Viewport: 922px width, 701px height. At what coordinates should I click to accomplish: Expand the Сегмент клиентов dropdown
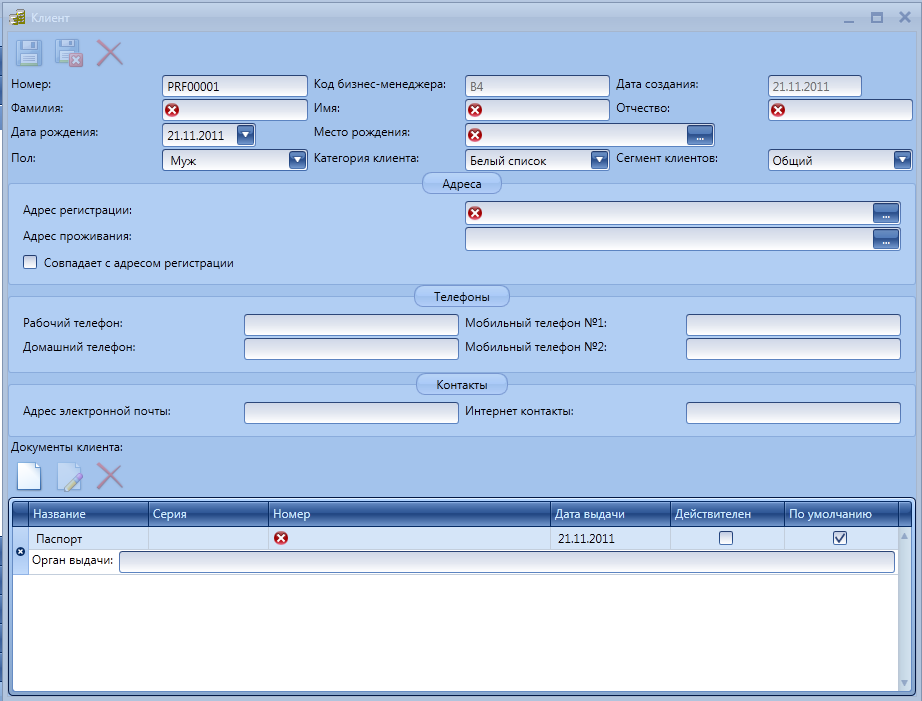coord(902,160)
